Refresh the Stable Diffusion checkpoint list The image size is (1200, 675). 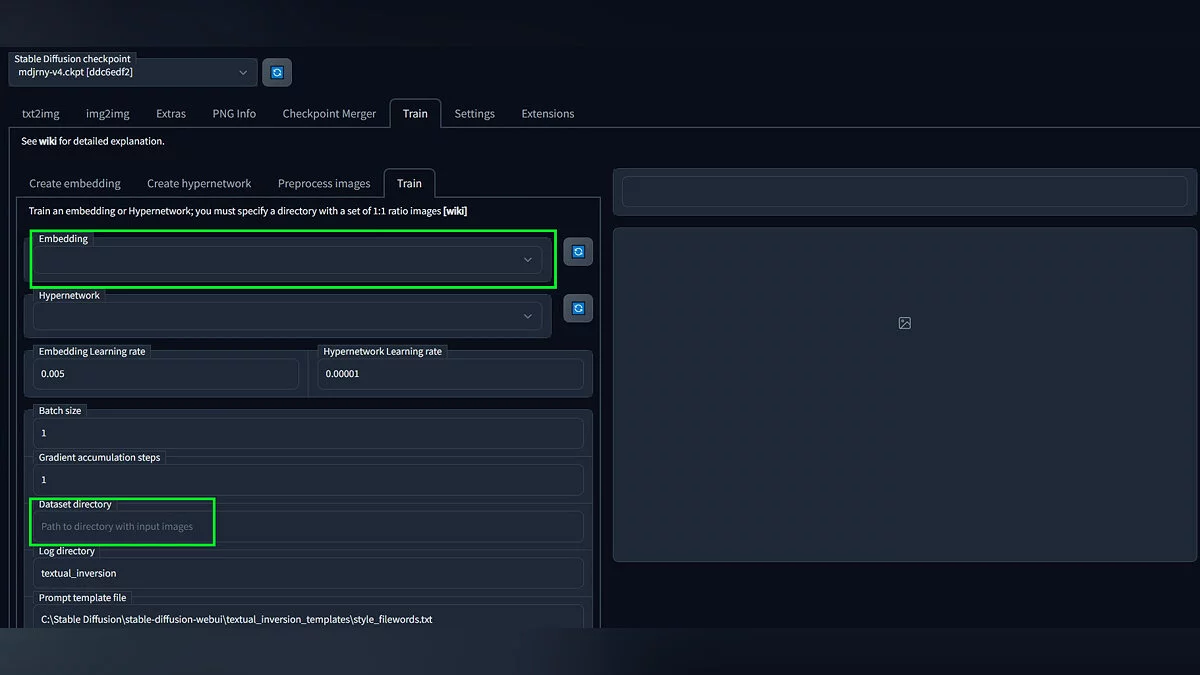(x=277, y=72)
